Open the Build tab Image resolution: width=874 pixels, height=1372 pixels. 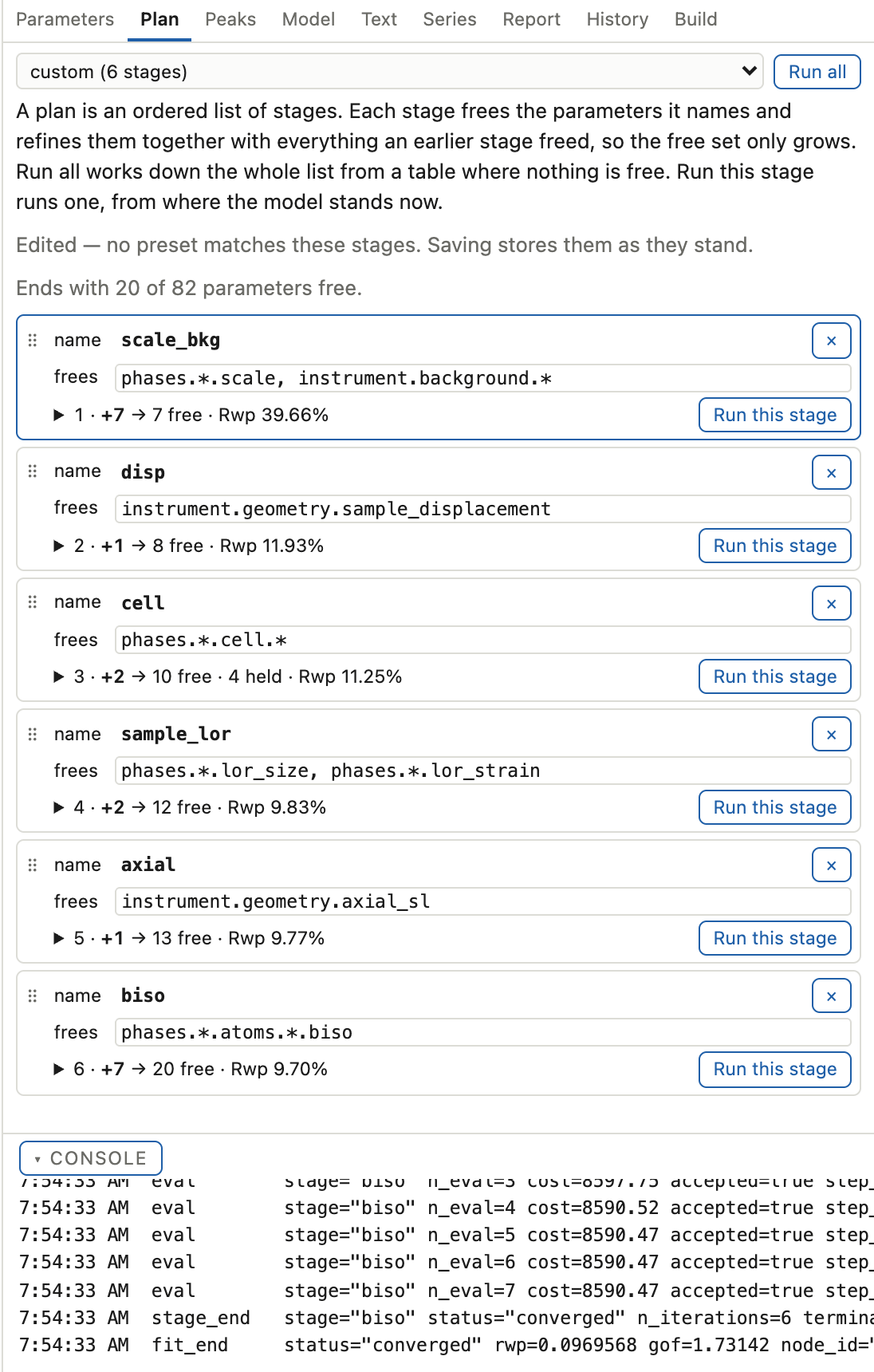click(x=696, y=19)
